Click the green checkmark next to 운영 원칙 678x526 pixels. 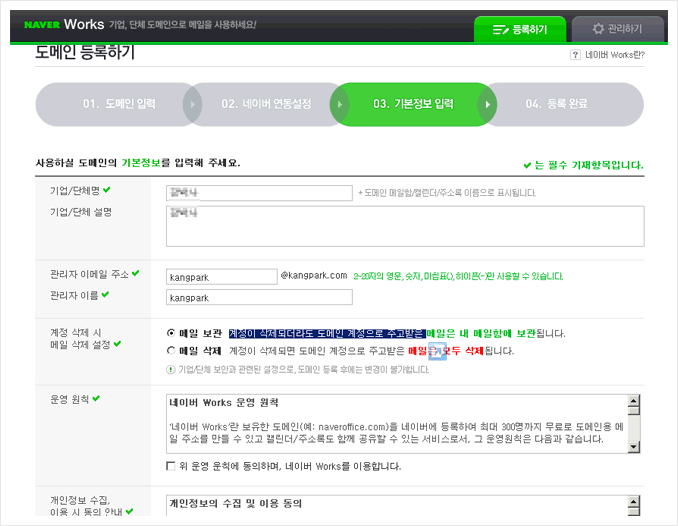96,398
